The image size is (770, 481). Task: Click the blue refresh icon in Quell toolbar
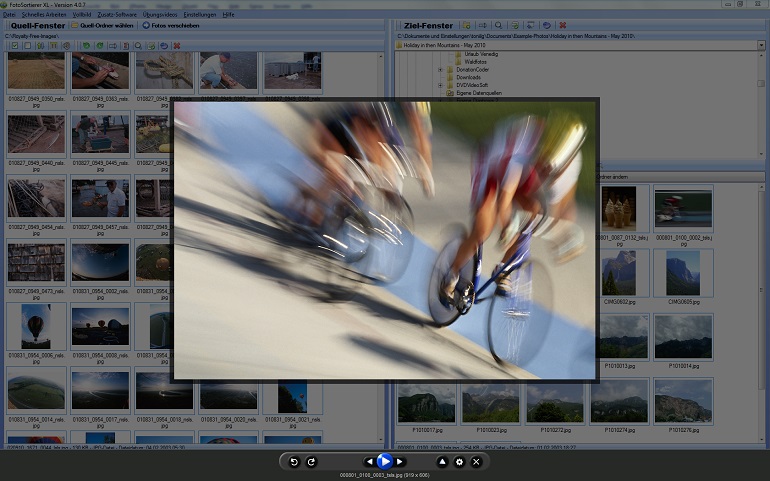[164, 46]
